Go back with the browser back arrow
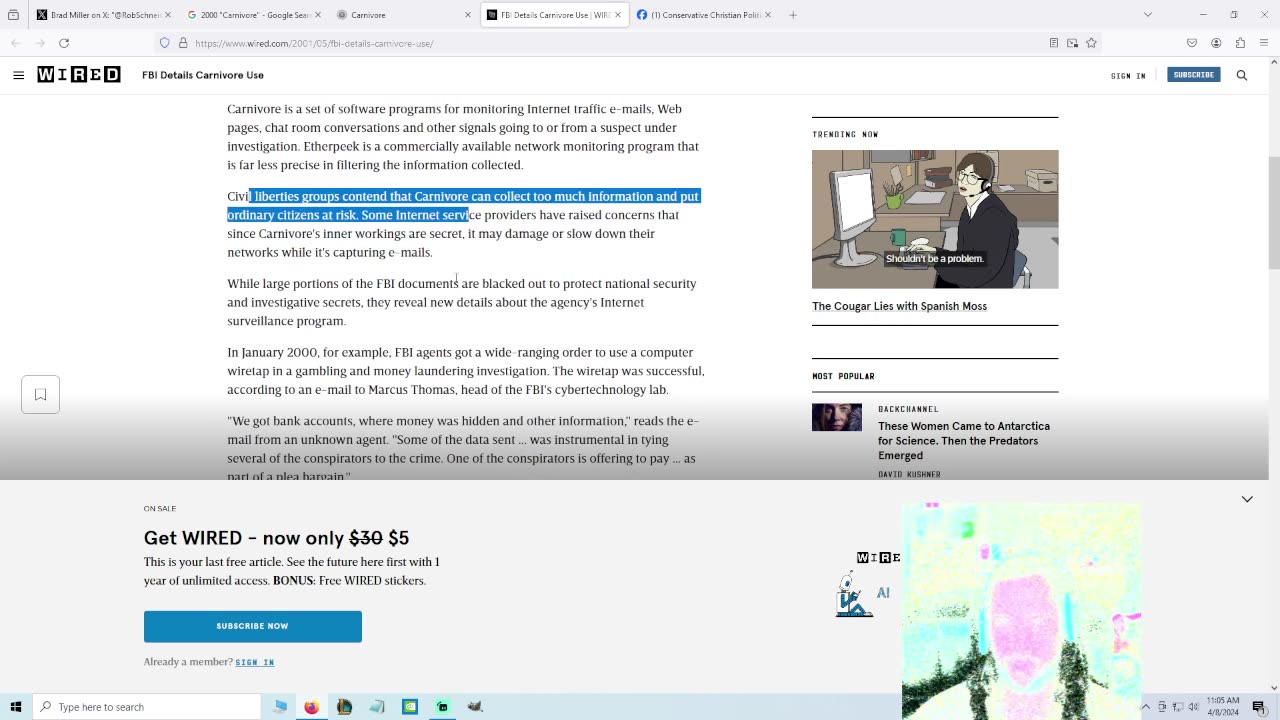The image size is (1280, 720). tap(15, 43)
